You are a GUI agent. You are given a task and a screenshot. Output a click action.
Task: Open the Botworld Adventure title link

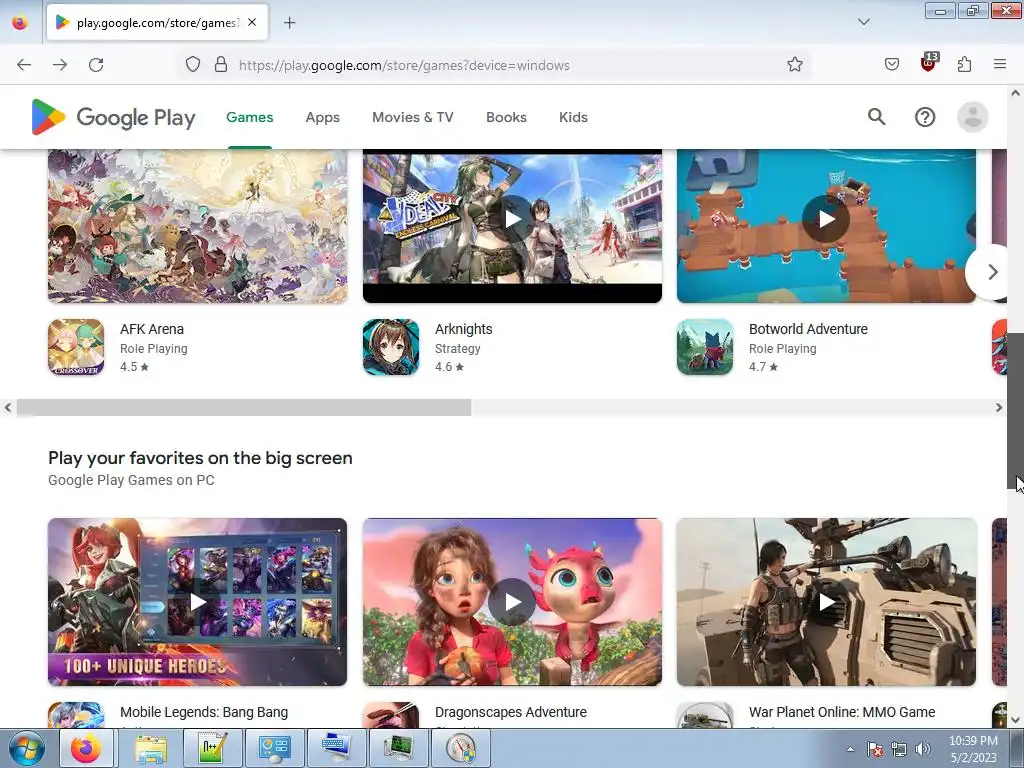pyautogui.click(x=808, y=329)
